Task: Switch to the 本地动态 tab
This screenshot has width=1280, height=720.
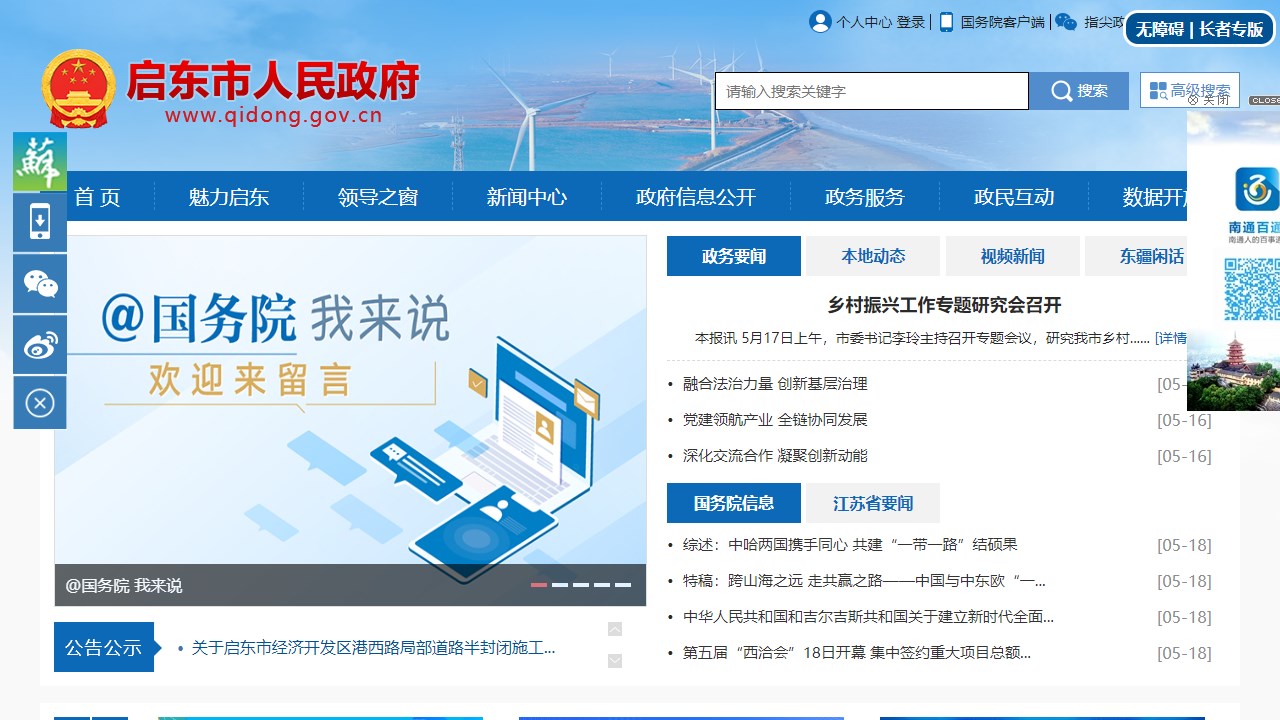Action: [x=873, y=256]
